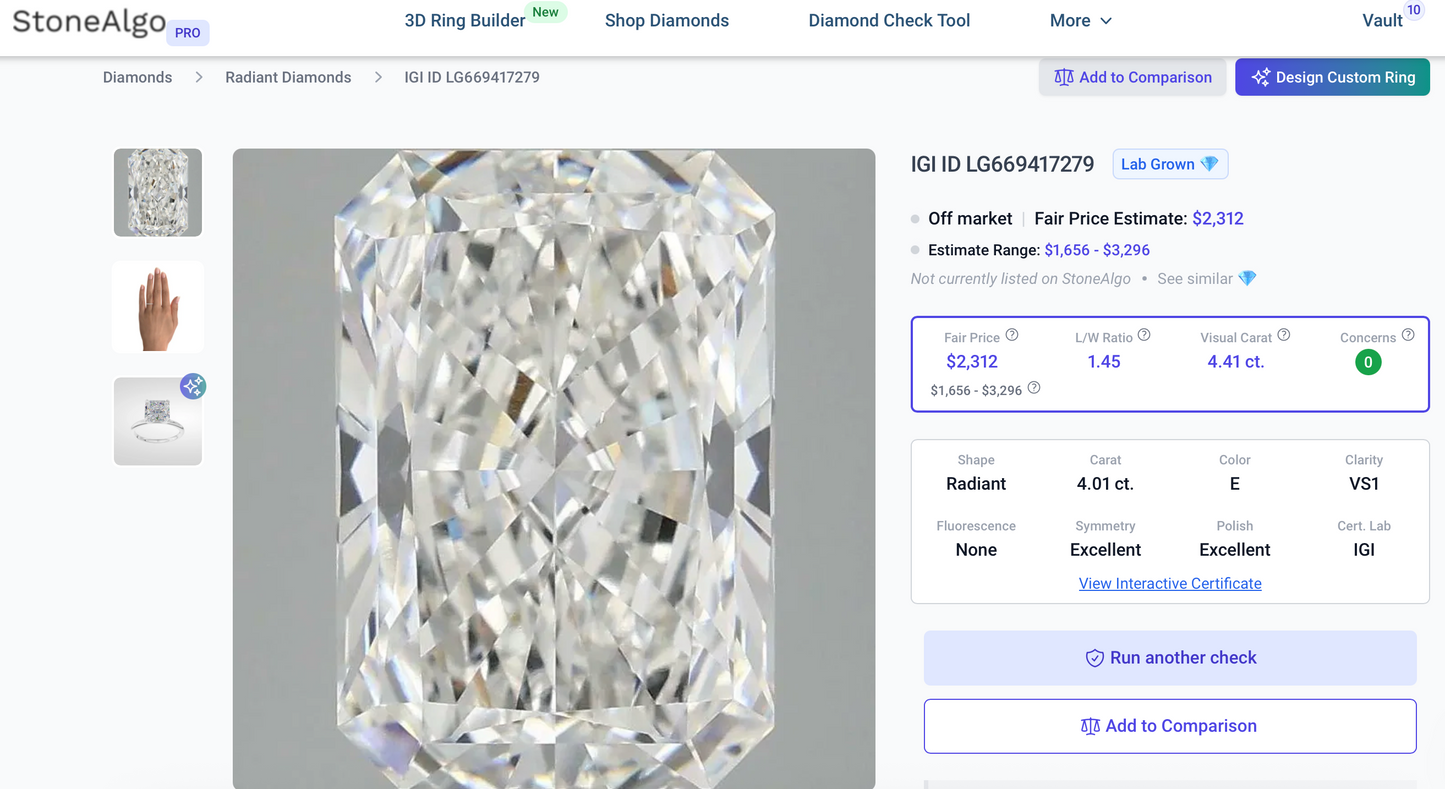View Interactive Certificate link

pyautogui.click(x=1170, y=583)
